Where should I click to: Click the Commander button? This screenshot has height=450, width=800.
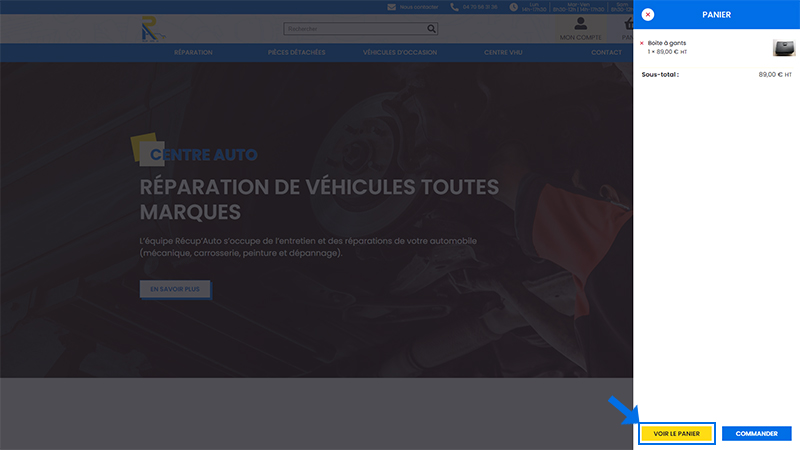pyautogui.click(x=757, y=434)
